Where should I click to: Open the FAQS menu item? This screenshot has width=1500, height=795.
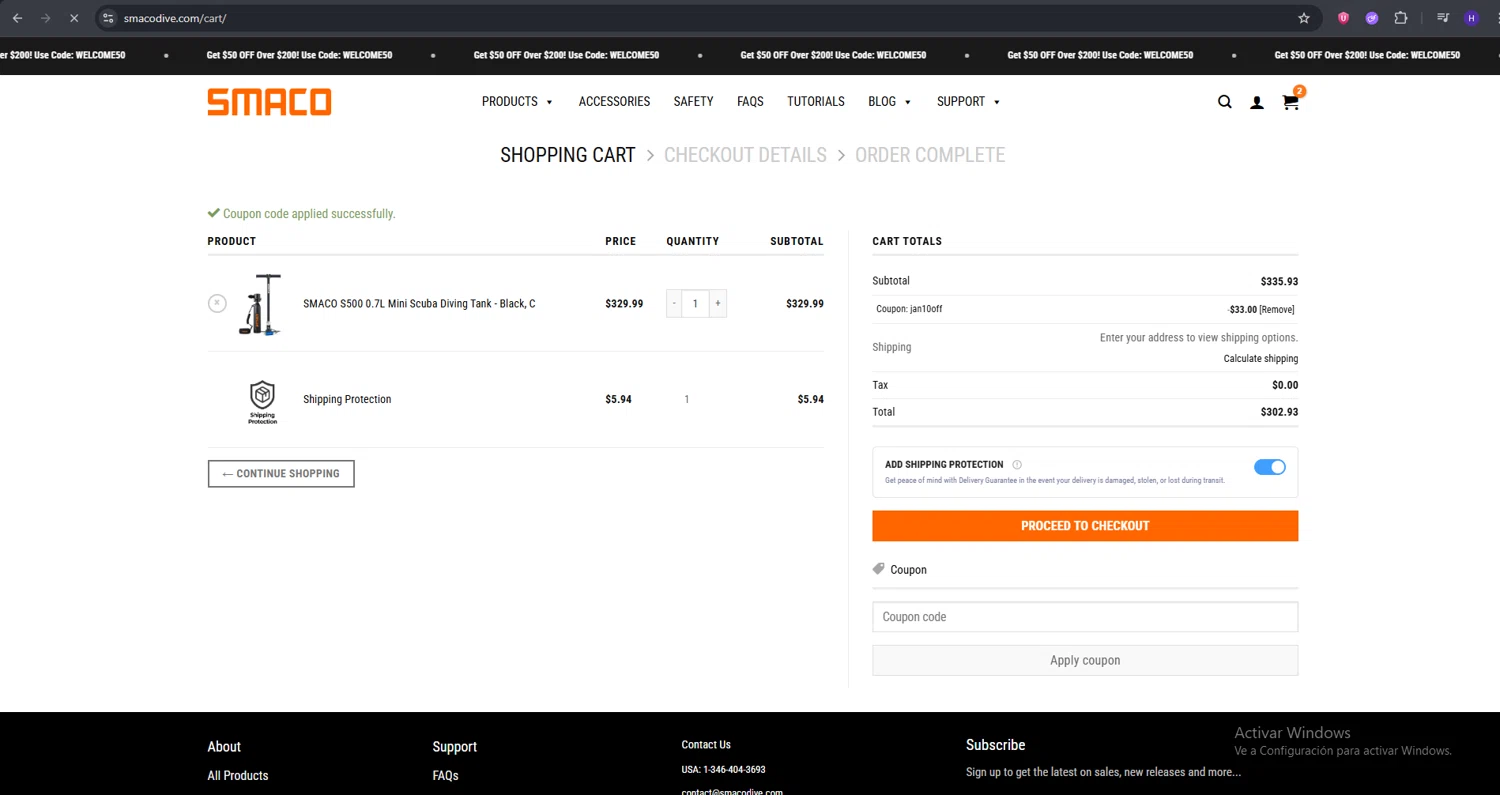(x=750, y=102)
